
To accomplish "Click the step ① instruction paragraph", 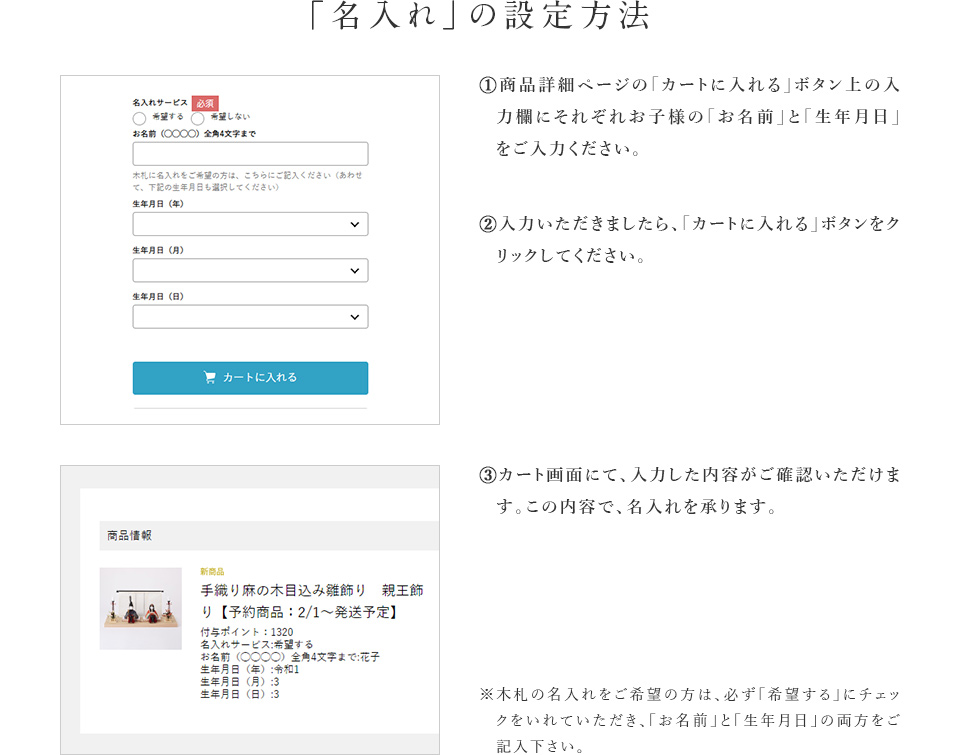I will click(x=689, y=116).
